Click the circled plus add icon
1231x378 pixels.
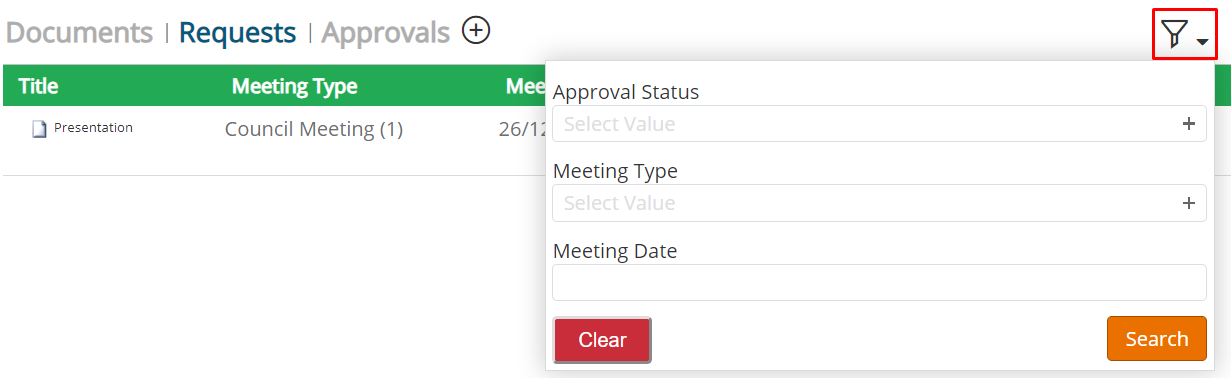point(476,31)
